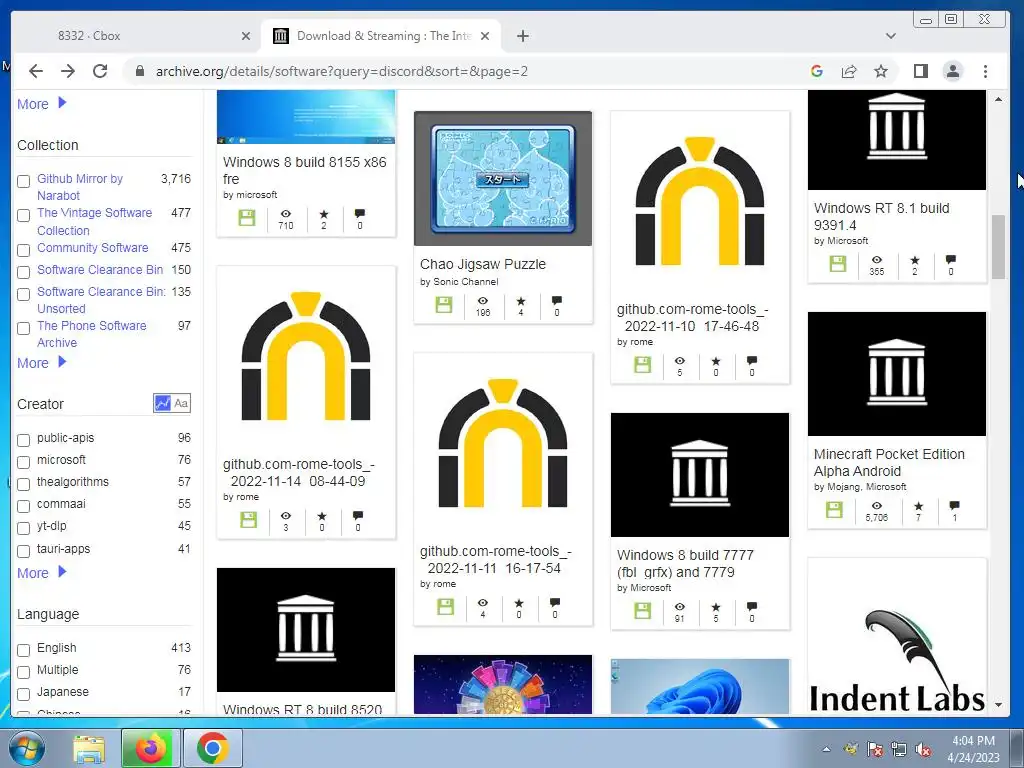Click views eye on Minecraft Pocket Edition card
Screen dimensions: 1024x768
click(876, 505)
